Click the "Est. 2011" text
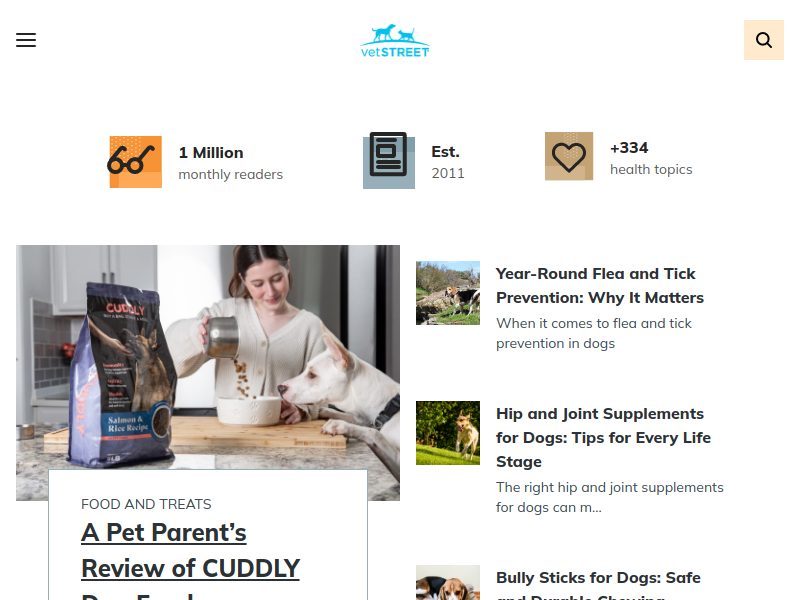Image resolution: width=800 pixels, height=600 pixels. pyautogui.click(x=447, y=162)
